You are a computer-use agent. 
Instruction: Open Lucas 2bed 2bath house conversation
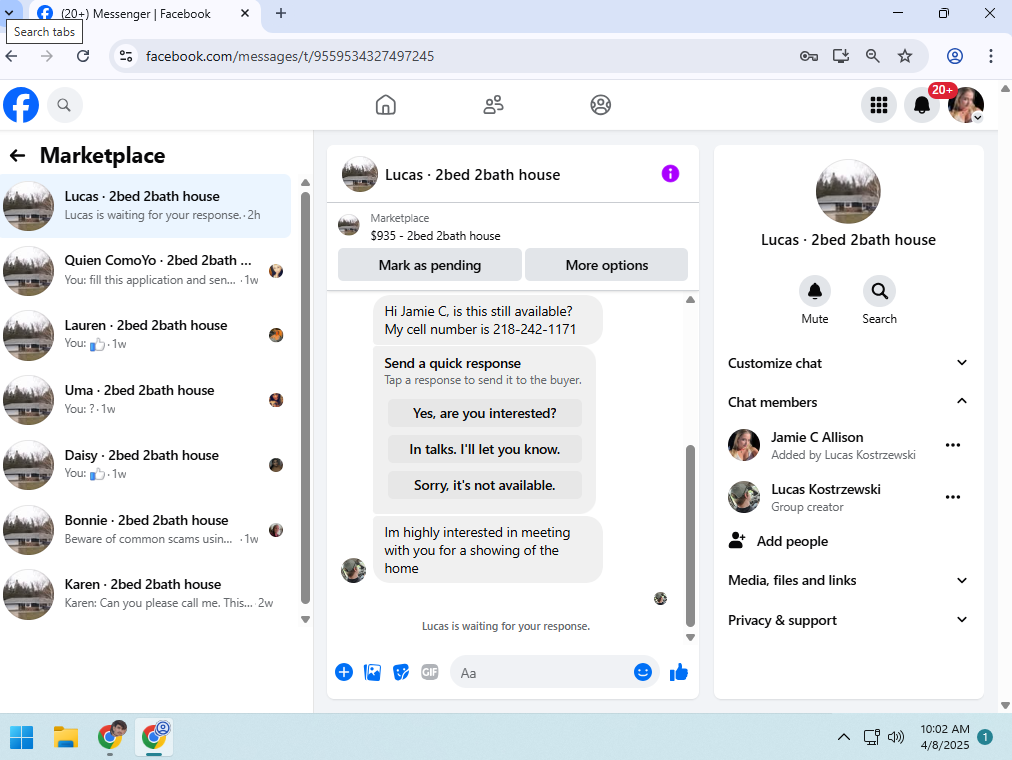[146, 206]
